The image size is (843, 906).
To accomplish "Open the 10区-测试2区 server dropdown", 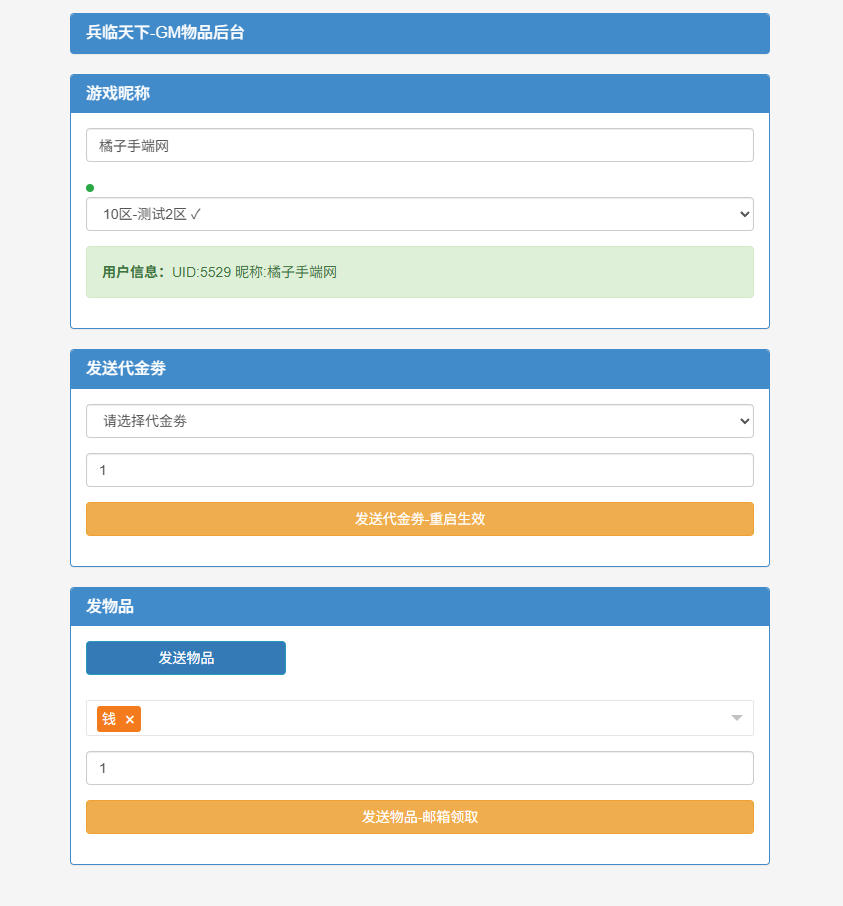I will pyautogui.click(x=419, y=214).
